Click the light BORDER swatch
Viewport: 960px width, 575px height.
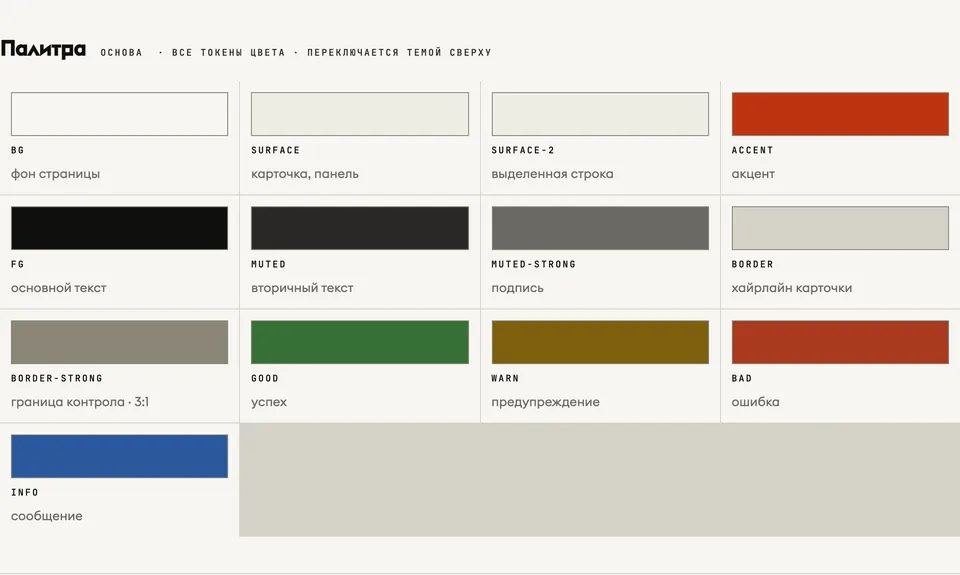click(x=840, y=228)
